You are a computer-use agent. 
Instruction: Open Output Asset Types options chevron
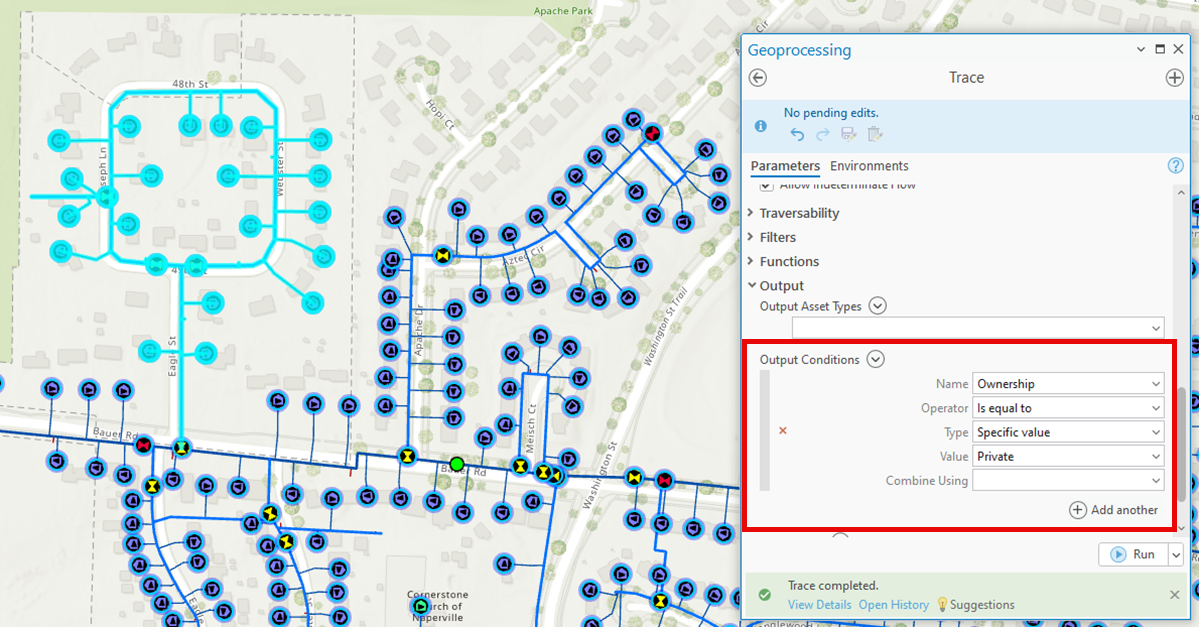click(x=878, y=306)
